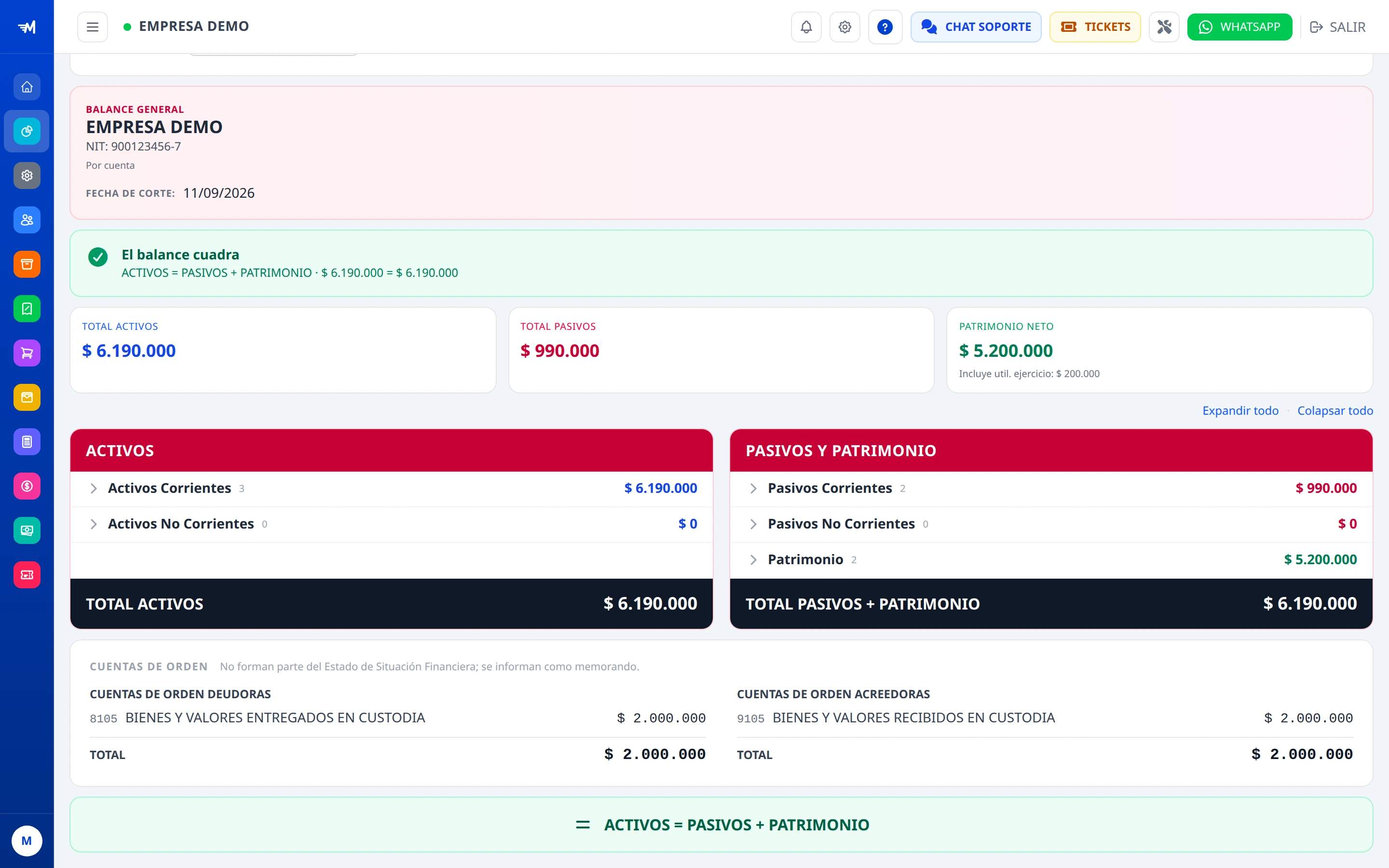
Task: Click the Patrimonio Neto value $ 5.200.000
Action: pos(1006,351)
